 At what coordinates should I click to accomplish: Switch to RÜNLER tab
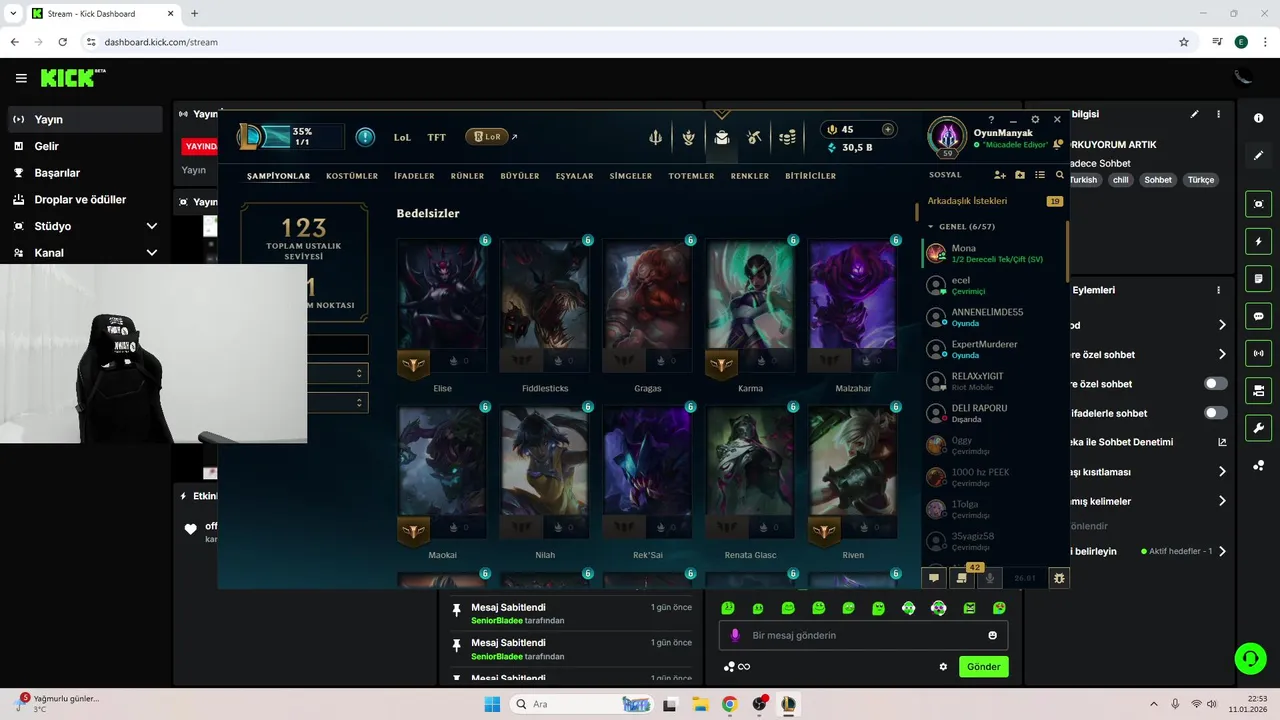pos(467,176)
